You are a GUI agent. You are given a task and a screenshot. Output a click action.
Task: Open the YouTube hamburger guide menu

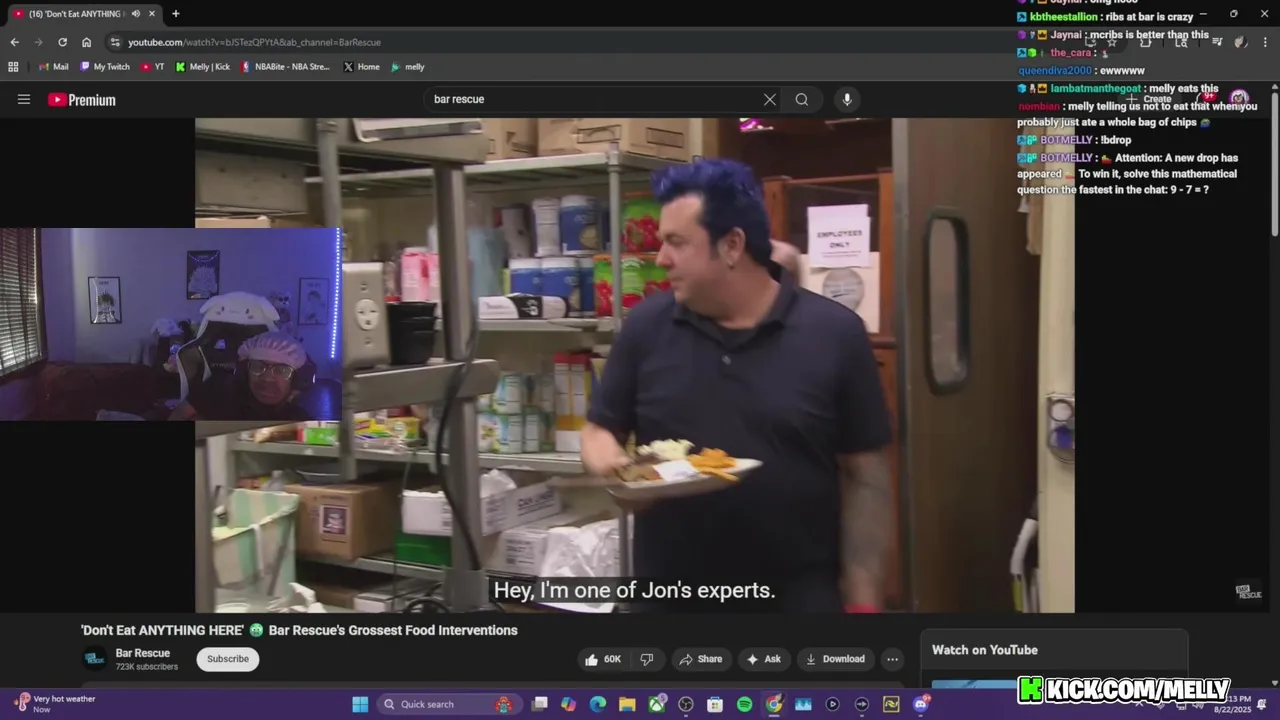click(x=24, y=99)
